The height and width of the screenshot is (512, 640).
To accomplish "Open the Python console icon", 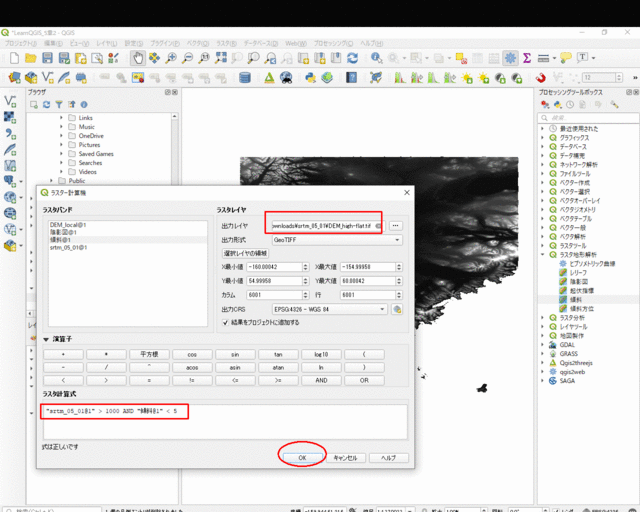I will point(311,78).
